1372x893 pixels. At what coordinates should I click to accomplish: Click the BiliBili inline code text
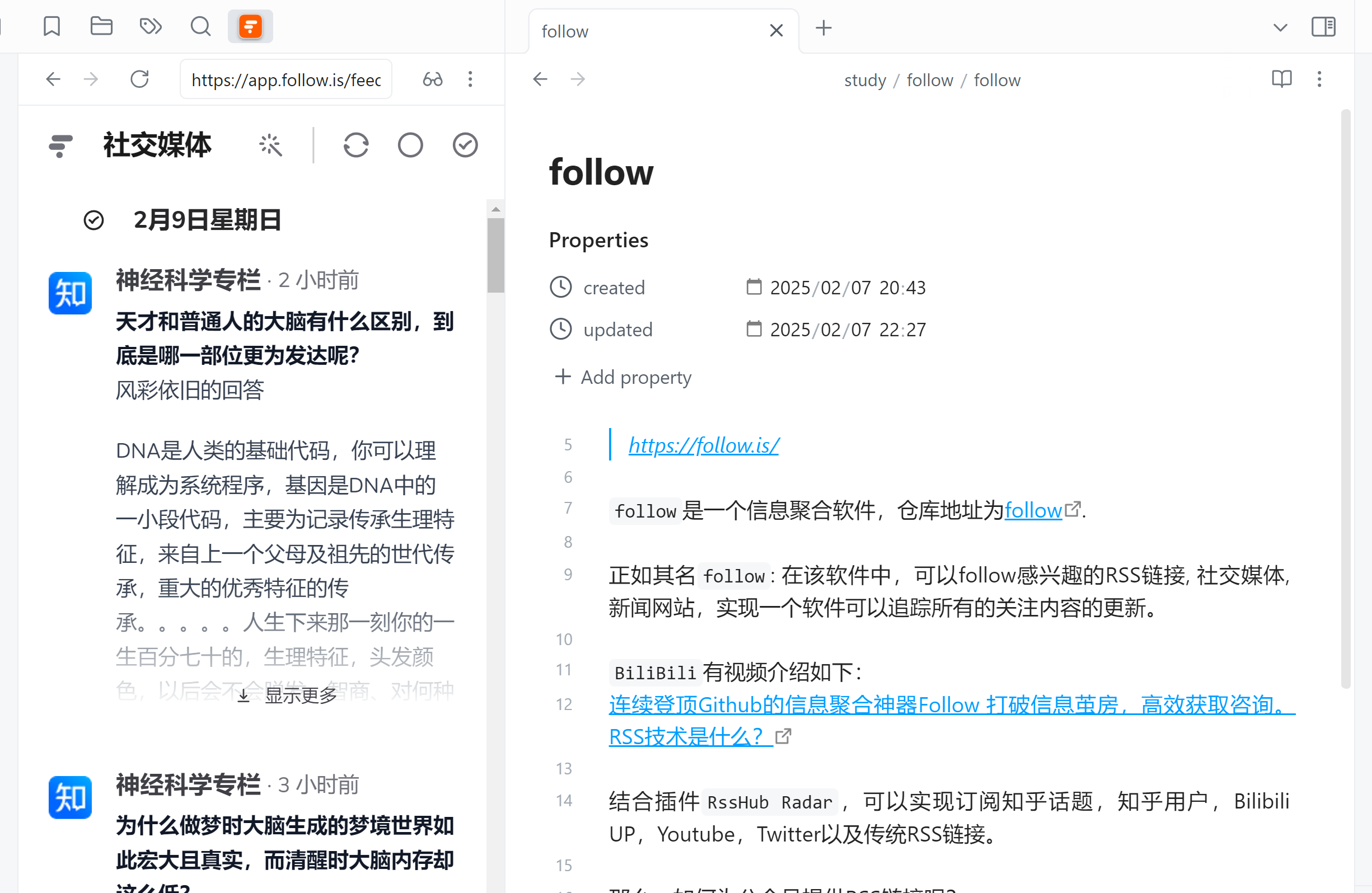click(x=655, y=673)
